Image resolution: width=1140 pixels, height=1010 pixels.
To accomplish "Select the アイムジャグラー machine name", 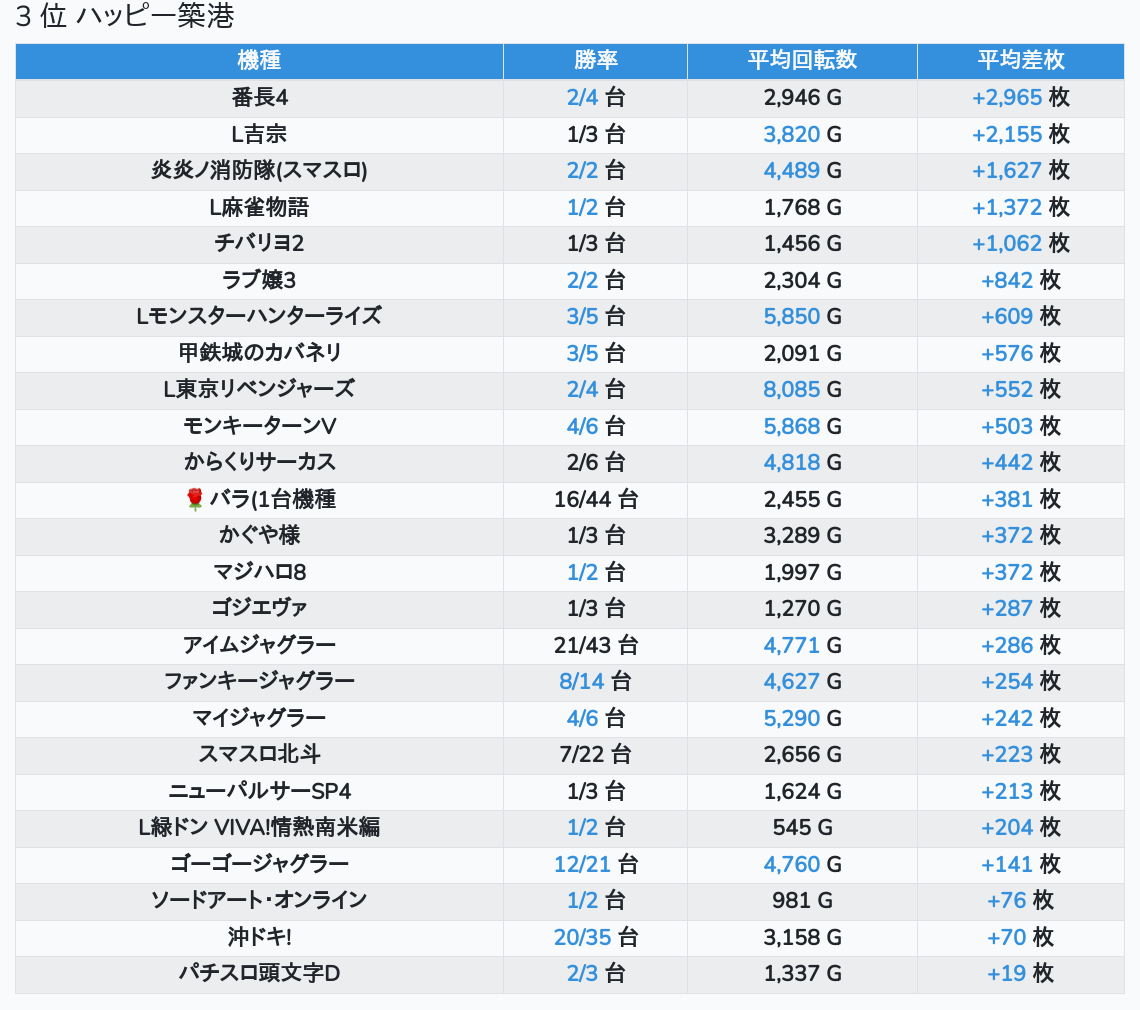I will (x=259, y=645).
